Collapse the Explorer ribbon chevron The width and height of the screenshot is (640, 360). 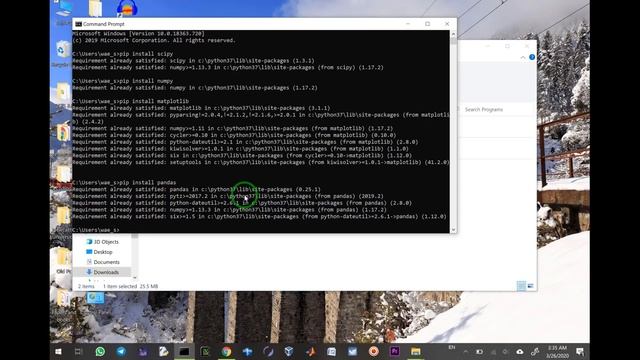[523, 58]
